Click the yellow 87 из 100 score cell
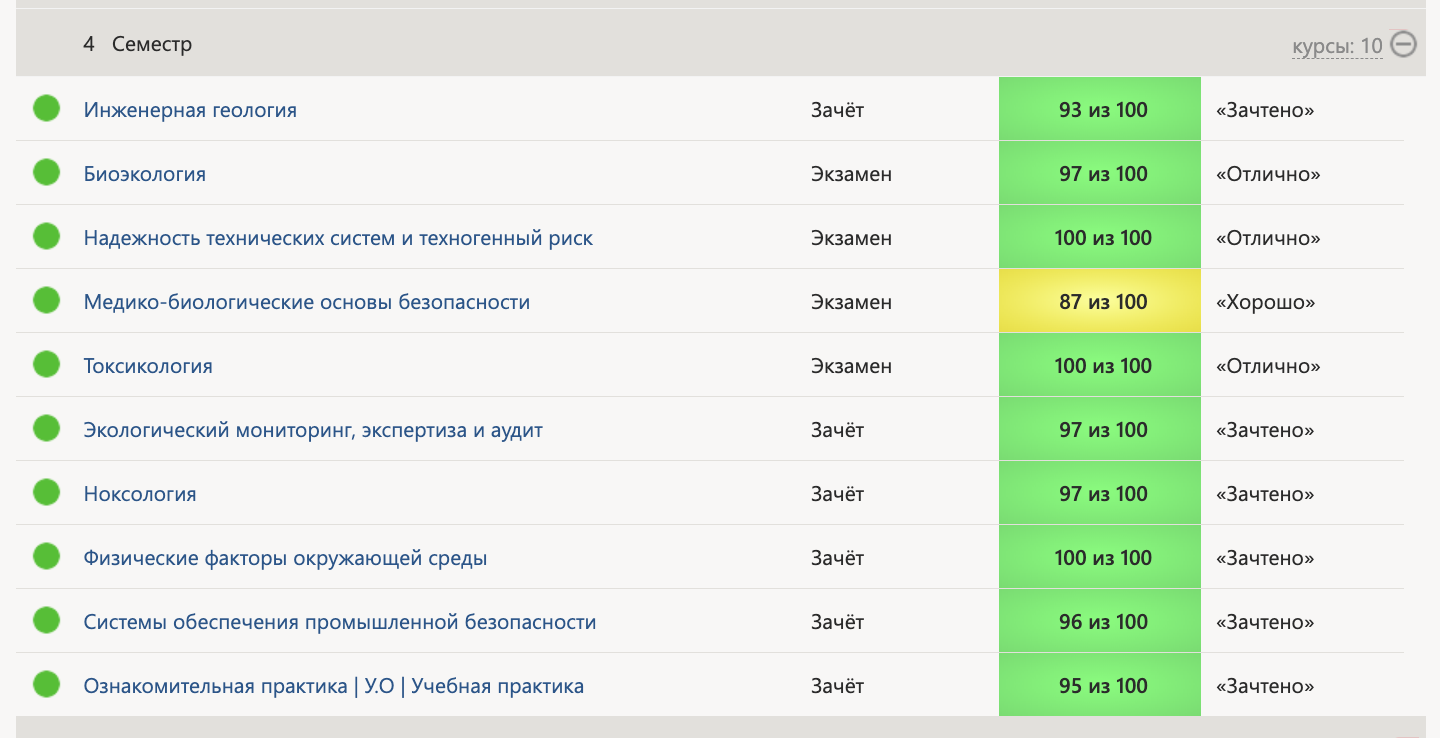 pyautogui.click(x=1100, y=301)
